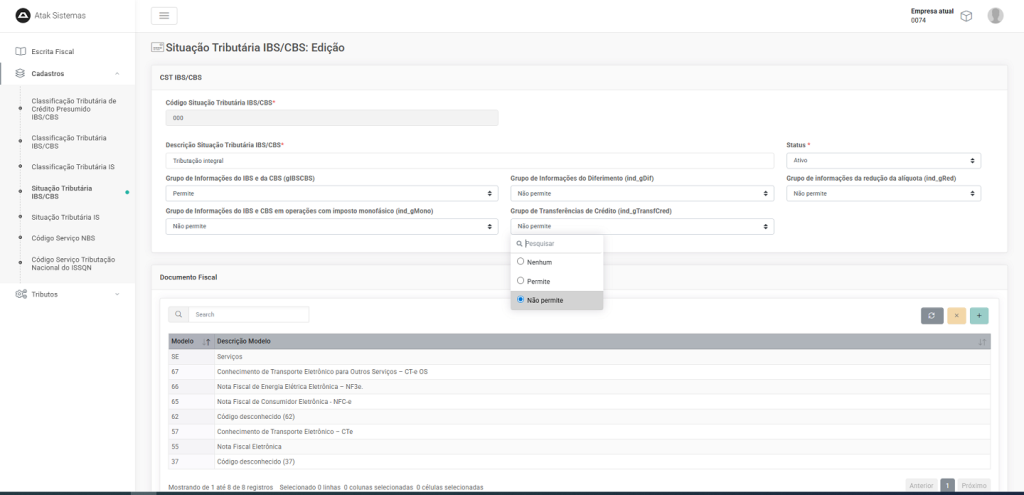Click the Próximo pagination button
This screenshot has width=1024, height=495.
(x=973, y=485)
